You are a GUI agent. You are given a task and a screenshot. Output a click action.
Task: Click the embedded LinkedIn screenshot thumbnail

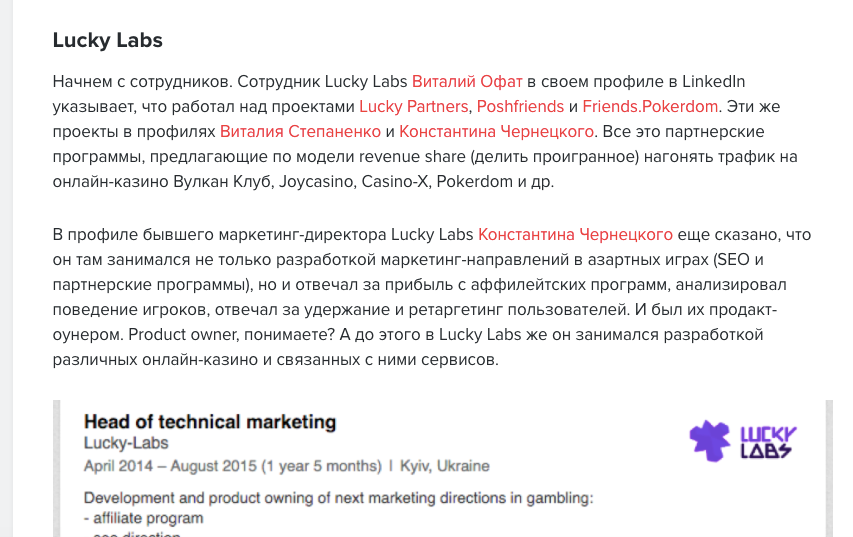(x=443, y=468)
